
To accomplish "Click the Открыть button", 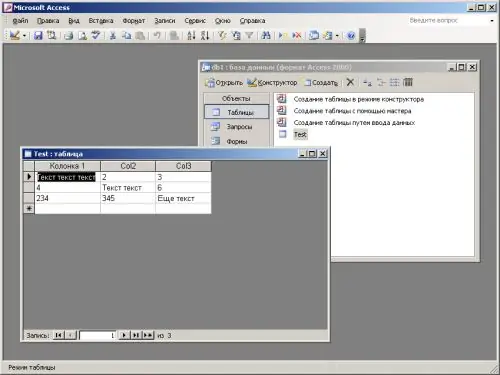I will point(224,82).
